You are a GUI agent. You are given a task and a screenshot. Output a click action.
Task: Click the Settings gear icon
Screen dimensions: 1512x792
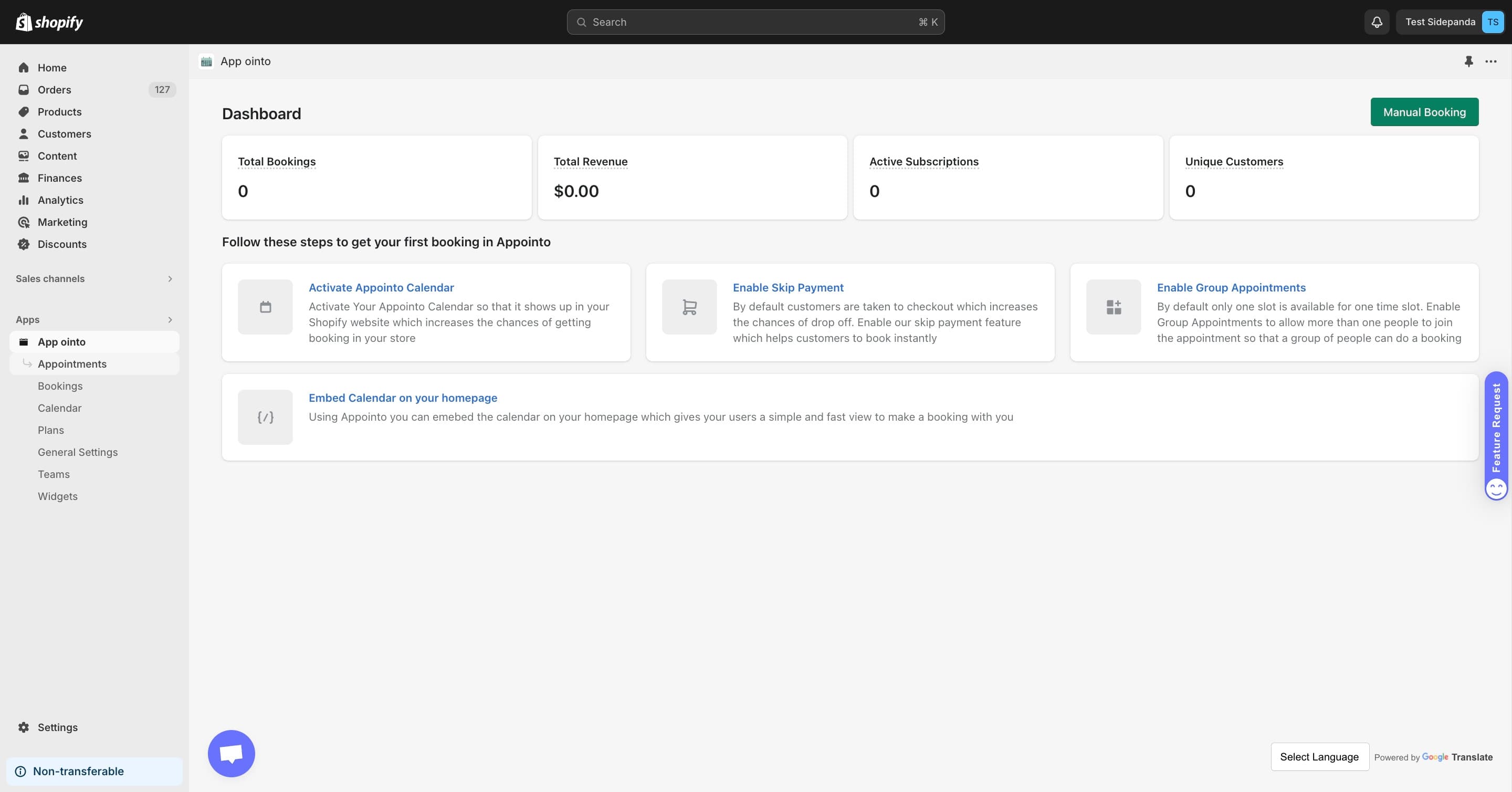(x=24, y=727)
